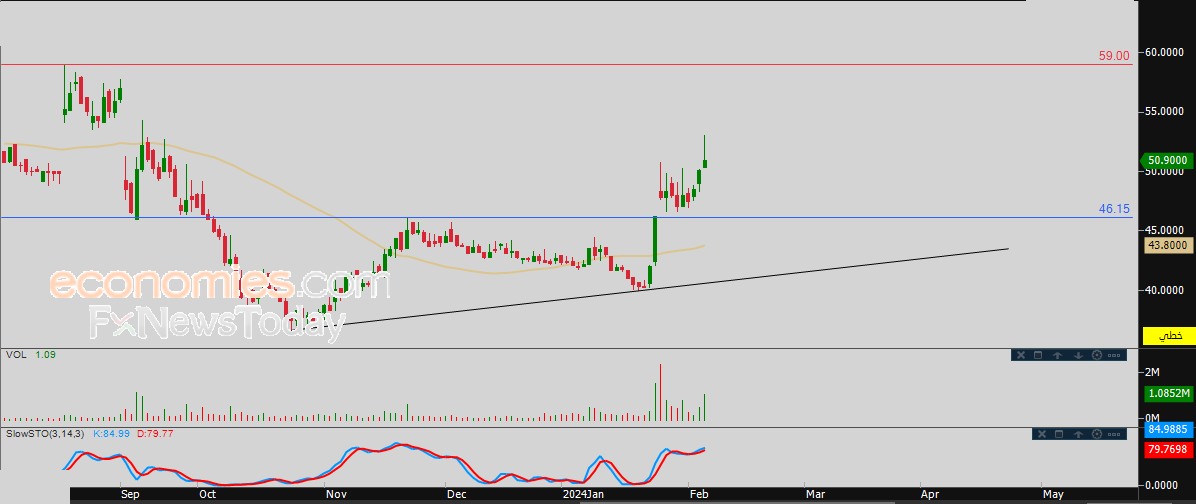
Task: Click the Dec label on time axis
Action: tap(457, 494)
